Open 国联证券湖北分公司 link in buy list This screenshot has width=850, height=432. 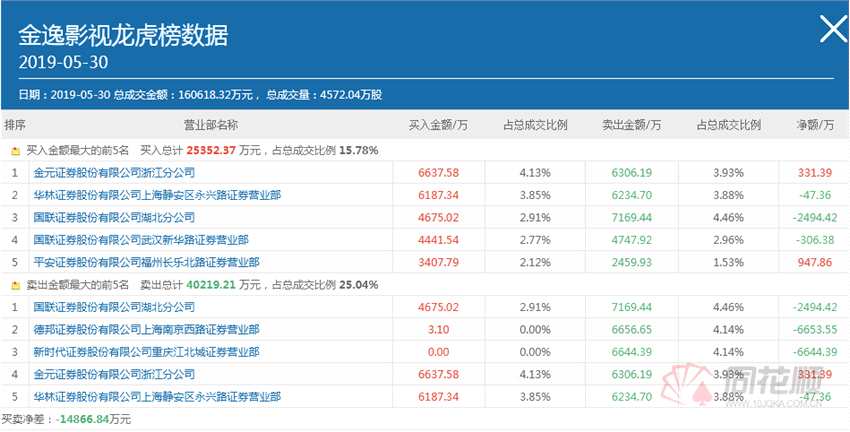point(114,218)
